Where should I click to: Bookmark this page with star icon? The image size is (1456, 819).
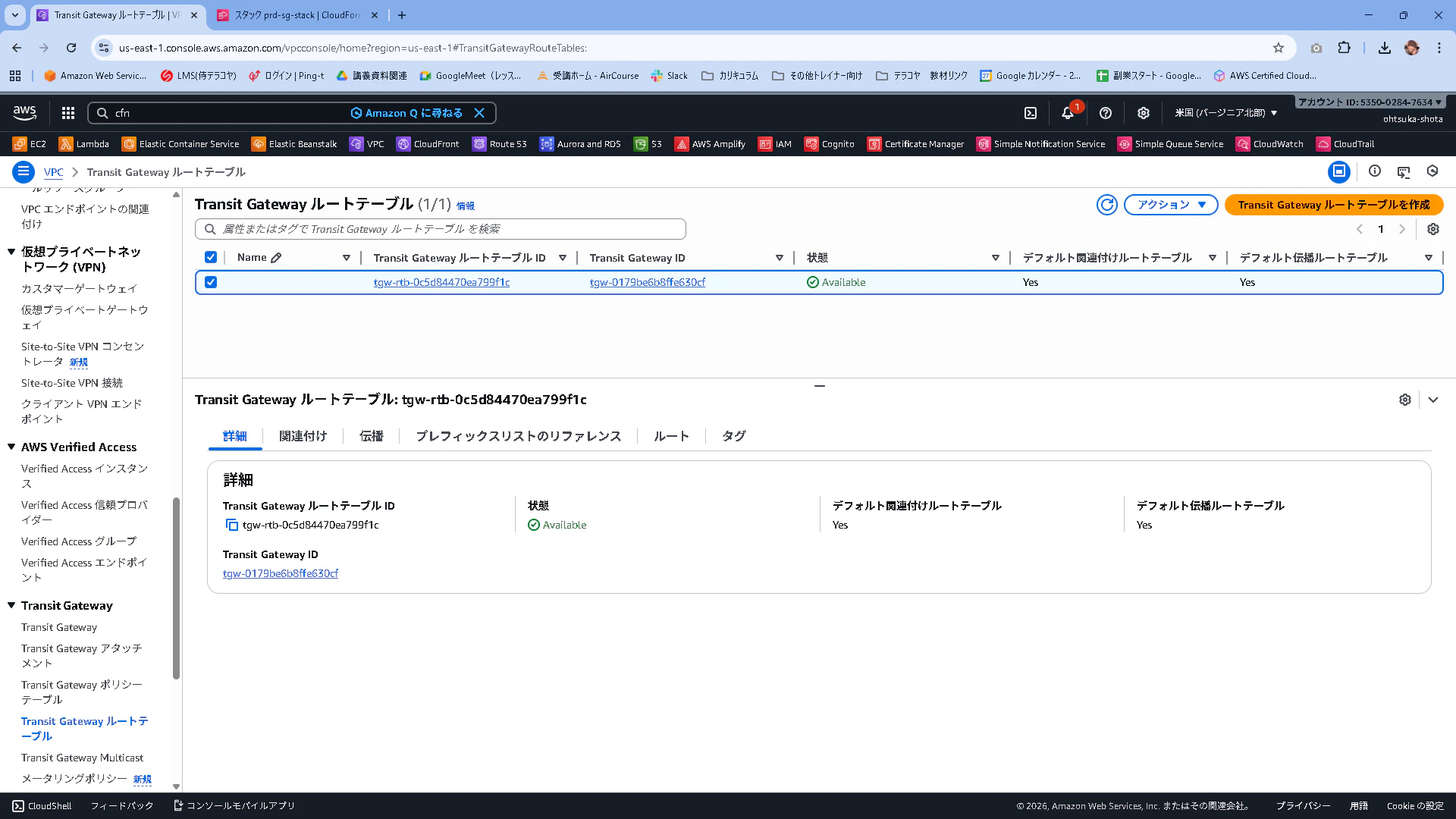pyautogui.click(x=1279, y=48)
